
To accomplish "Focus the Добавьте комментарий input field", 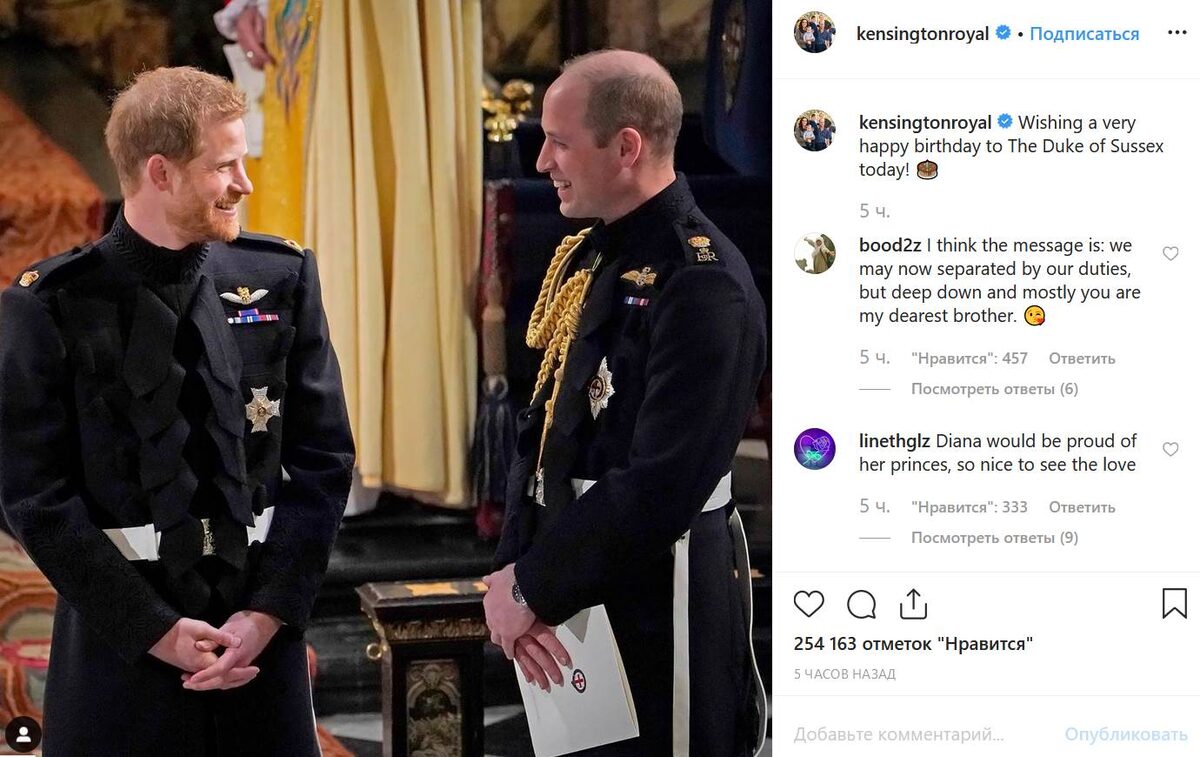I will [x=920, y=735].
